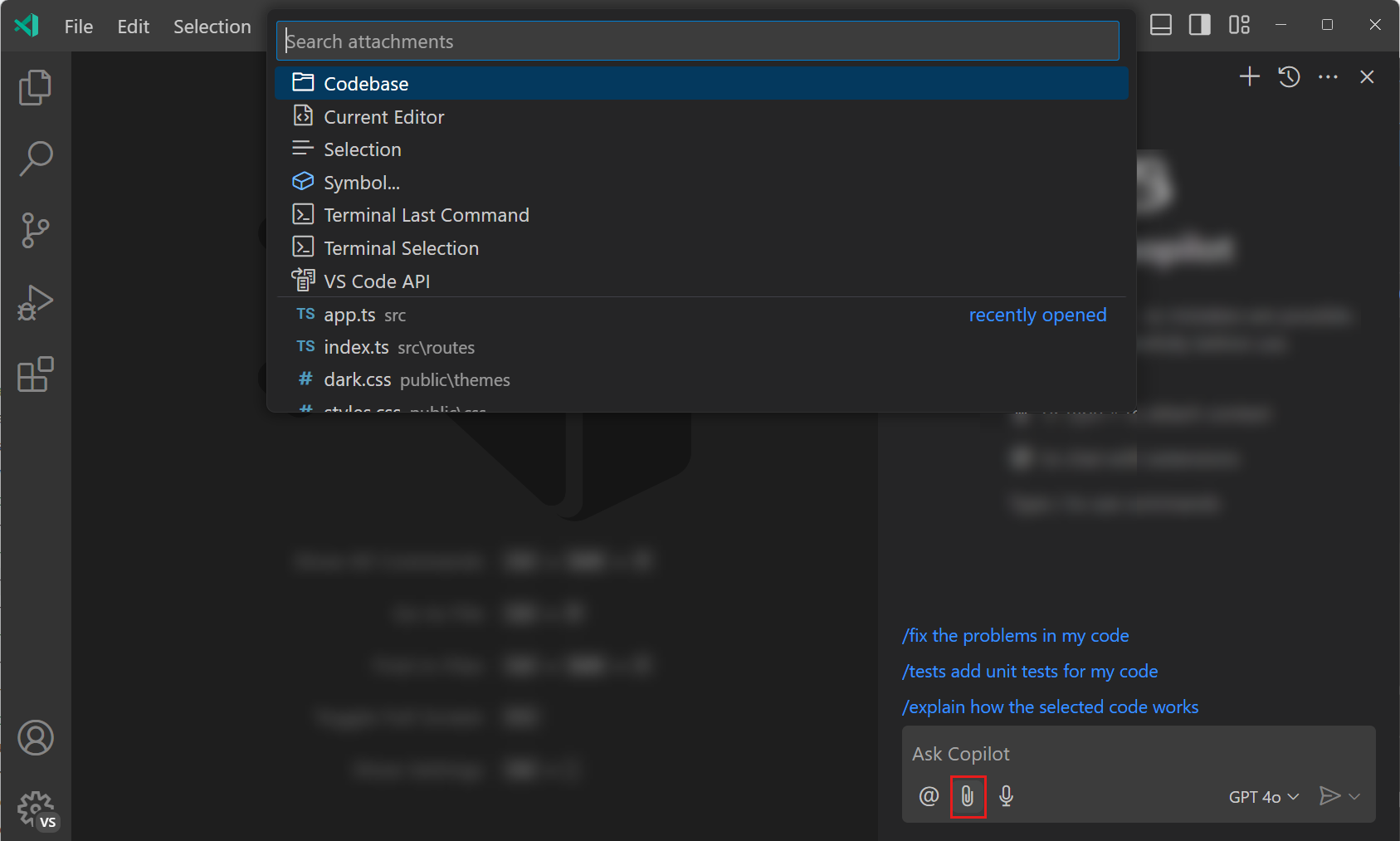This screenshot has height=841, width=1400.
Task: Select Codebase attachment option
Action: 701,83
